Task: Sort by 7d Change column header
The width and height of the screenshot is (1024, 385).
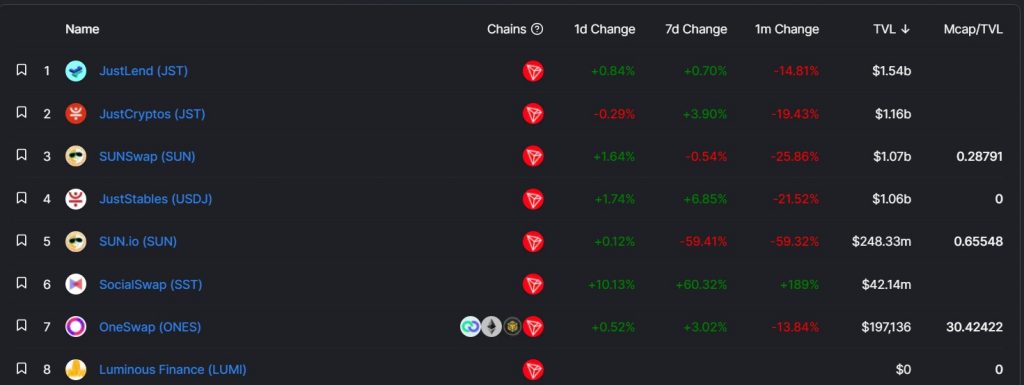Action: (x=696, y=29)
